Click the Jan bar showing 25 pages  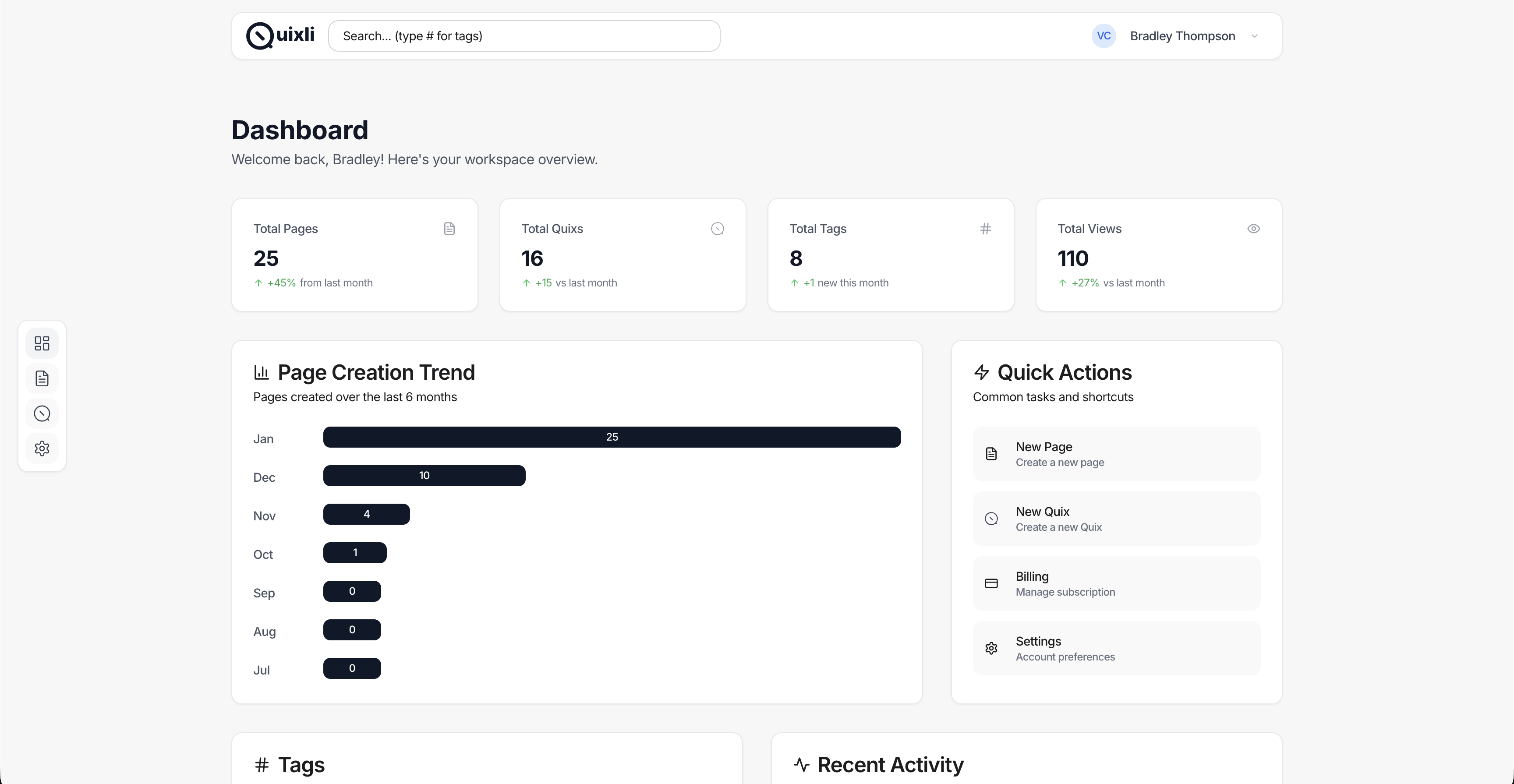click(x=612, y=437)
